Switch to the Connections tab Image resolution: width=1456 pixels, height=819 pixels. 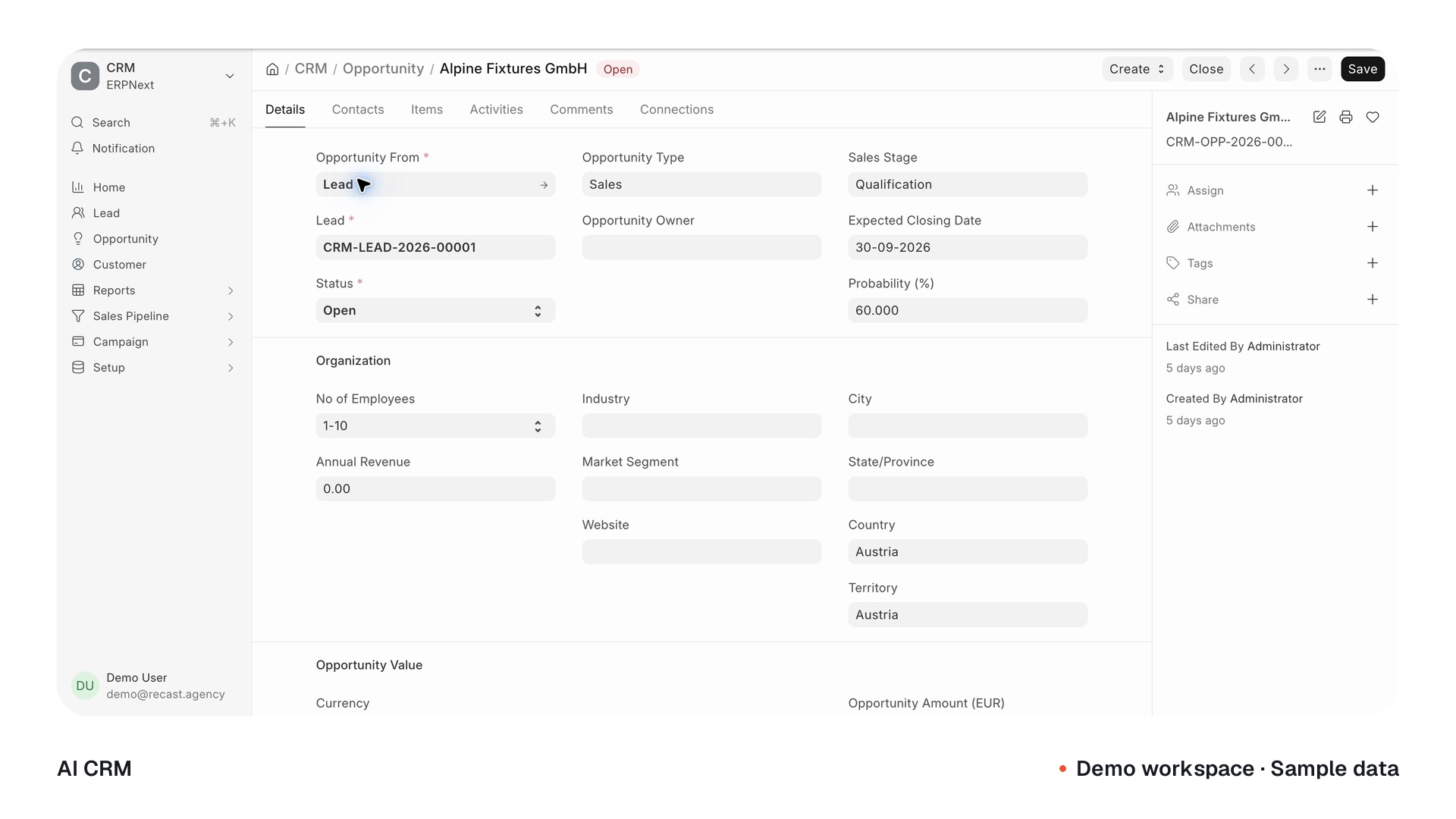(x=676, y=109)
